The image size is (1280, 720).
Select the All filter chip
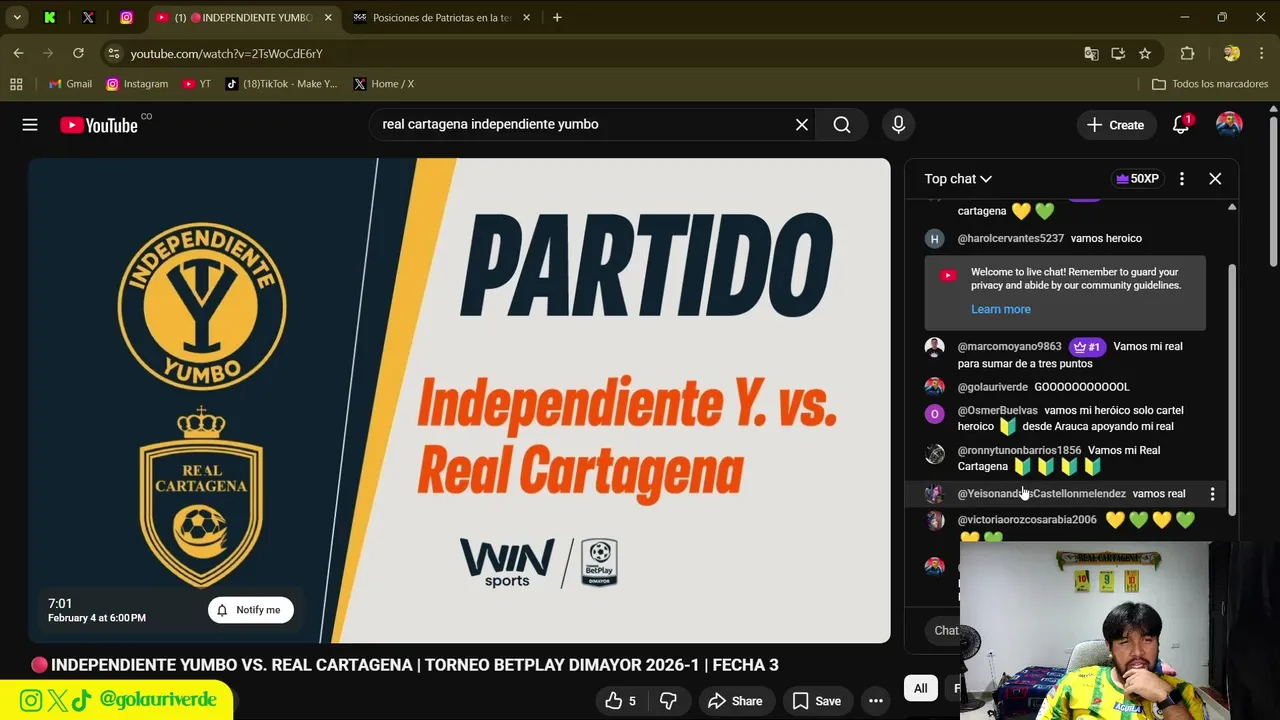point(920,688)
